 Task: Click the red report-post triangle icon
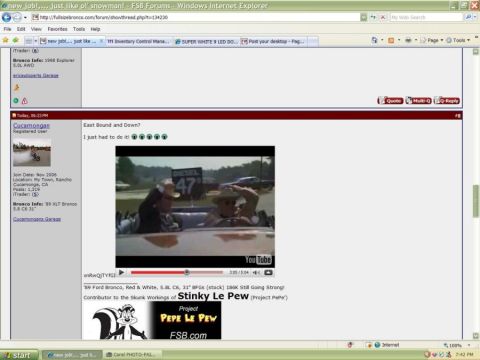coord(25,101)
